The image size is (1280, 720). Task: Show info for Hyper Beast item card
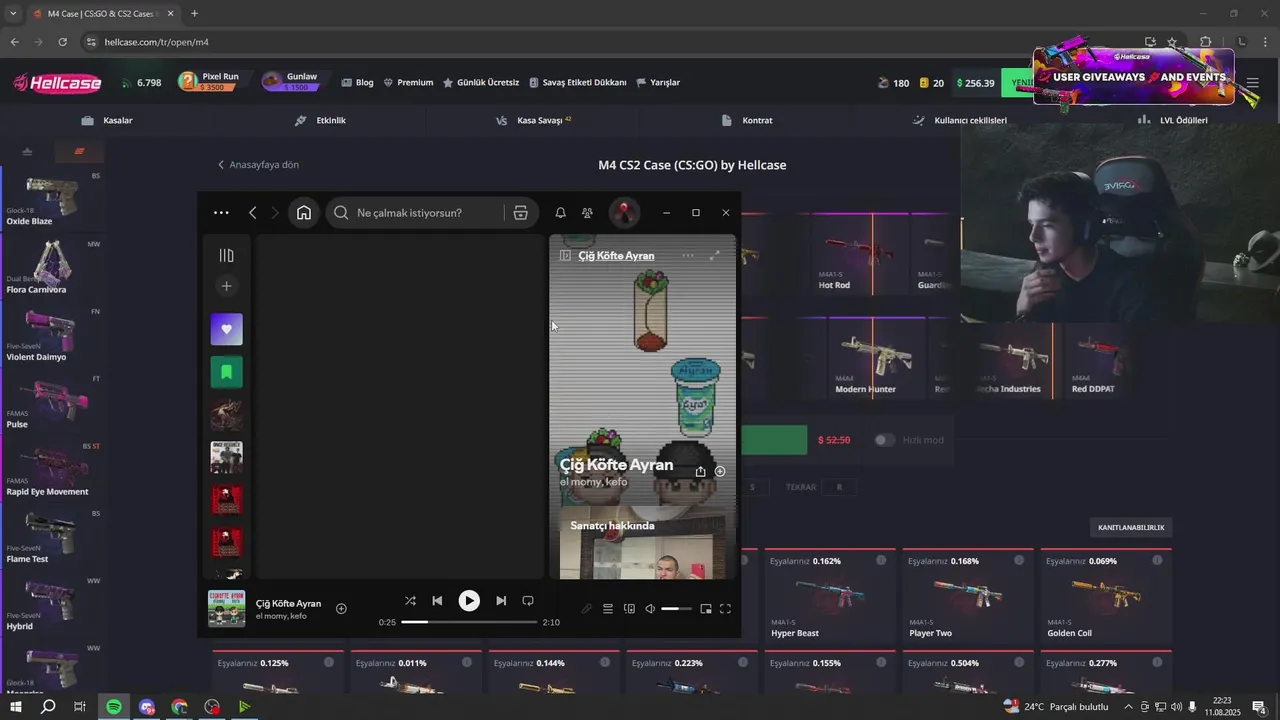[881, 561]
